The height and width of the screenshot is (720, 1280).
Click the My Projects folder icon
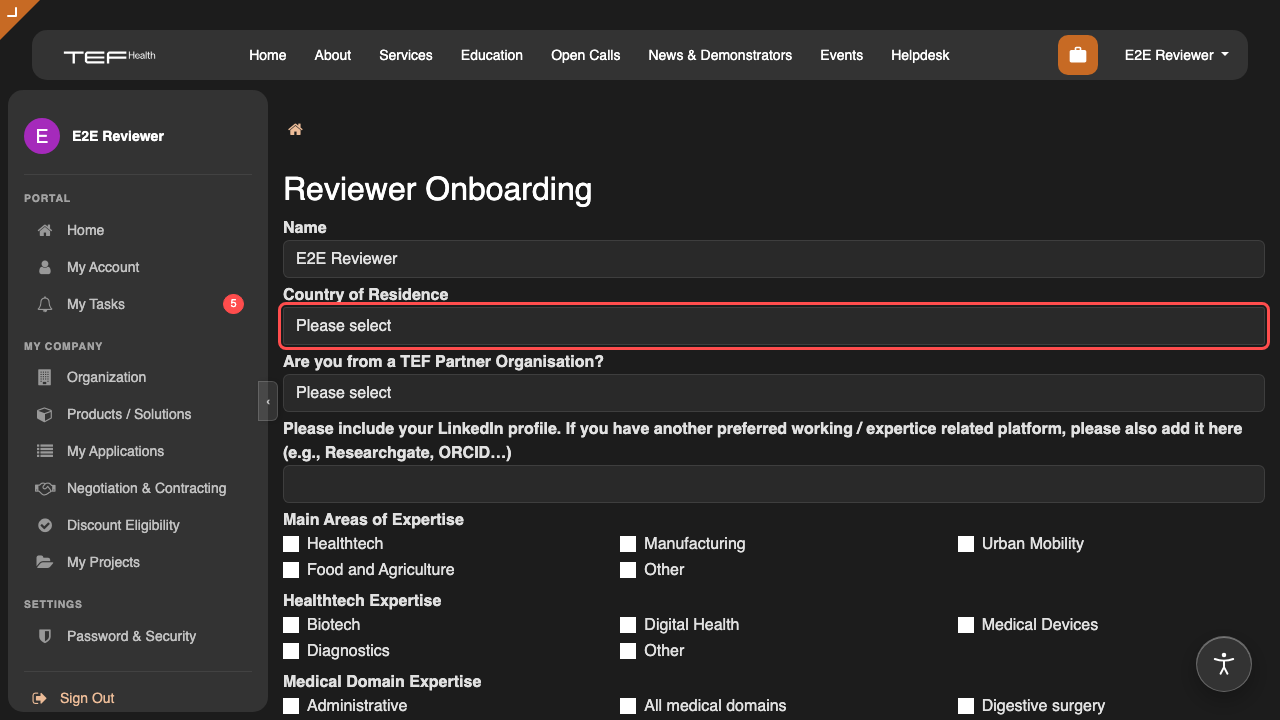[44, 562]
